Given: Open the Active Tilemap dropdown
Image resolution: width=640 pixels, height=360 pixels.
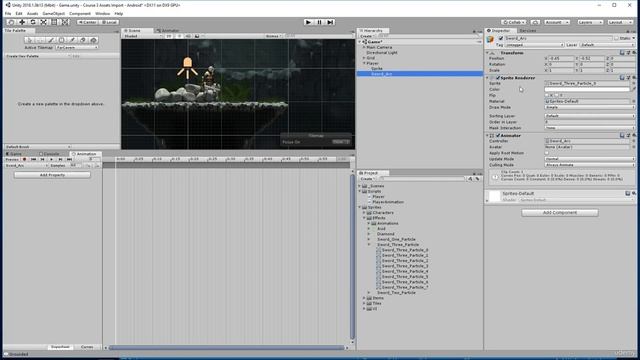Looking at the screenshot, I should [x=77, y=47].
